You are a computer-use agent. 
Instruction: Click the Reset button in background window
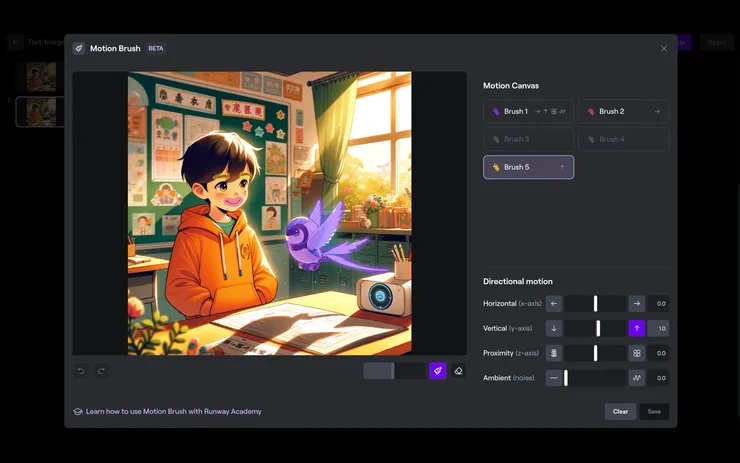[x=716, y=42]
